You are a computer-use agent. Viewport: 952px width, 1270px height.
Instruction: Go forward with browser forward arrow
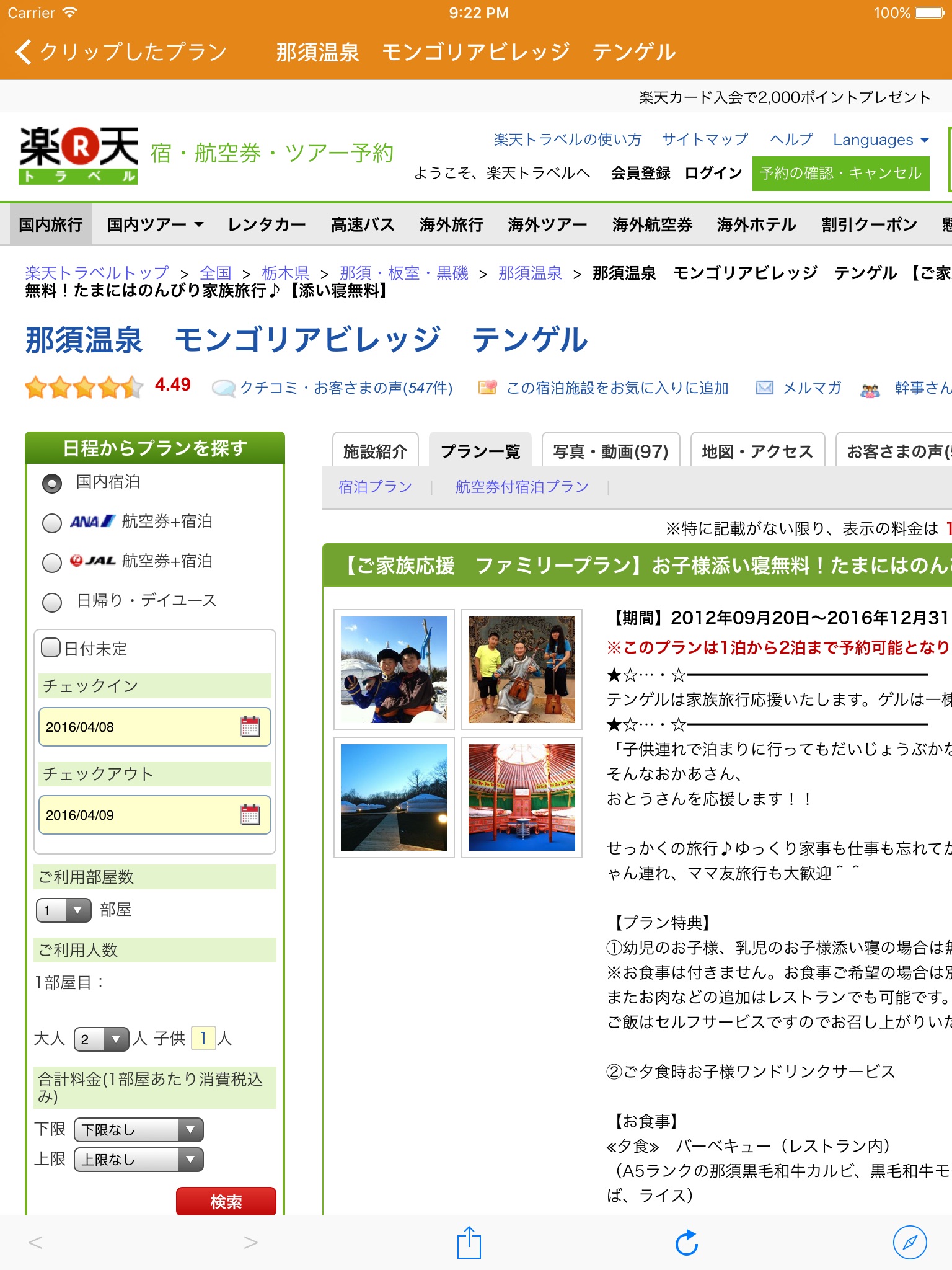pos(250,1243)
